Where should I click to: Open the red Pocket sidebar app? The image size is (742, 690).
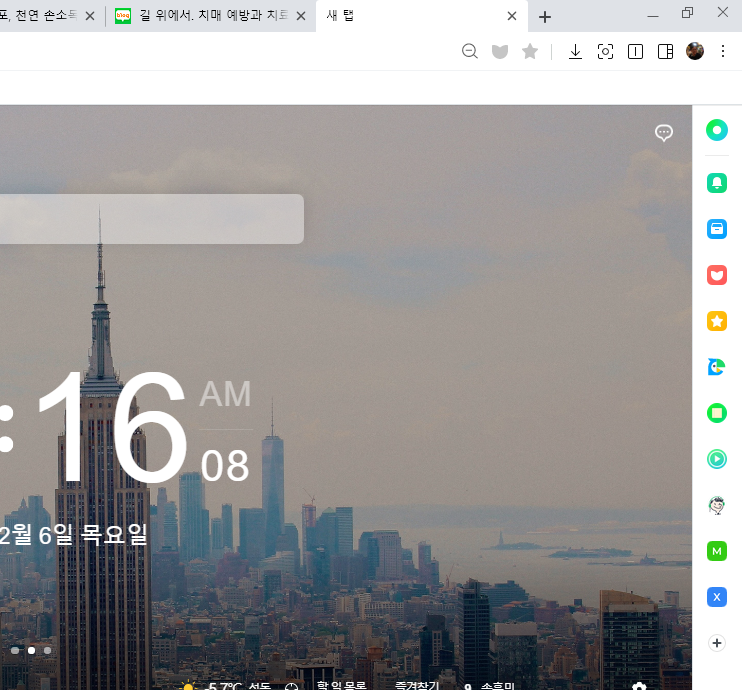tap(716, 275)
